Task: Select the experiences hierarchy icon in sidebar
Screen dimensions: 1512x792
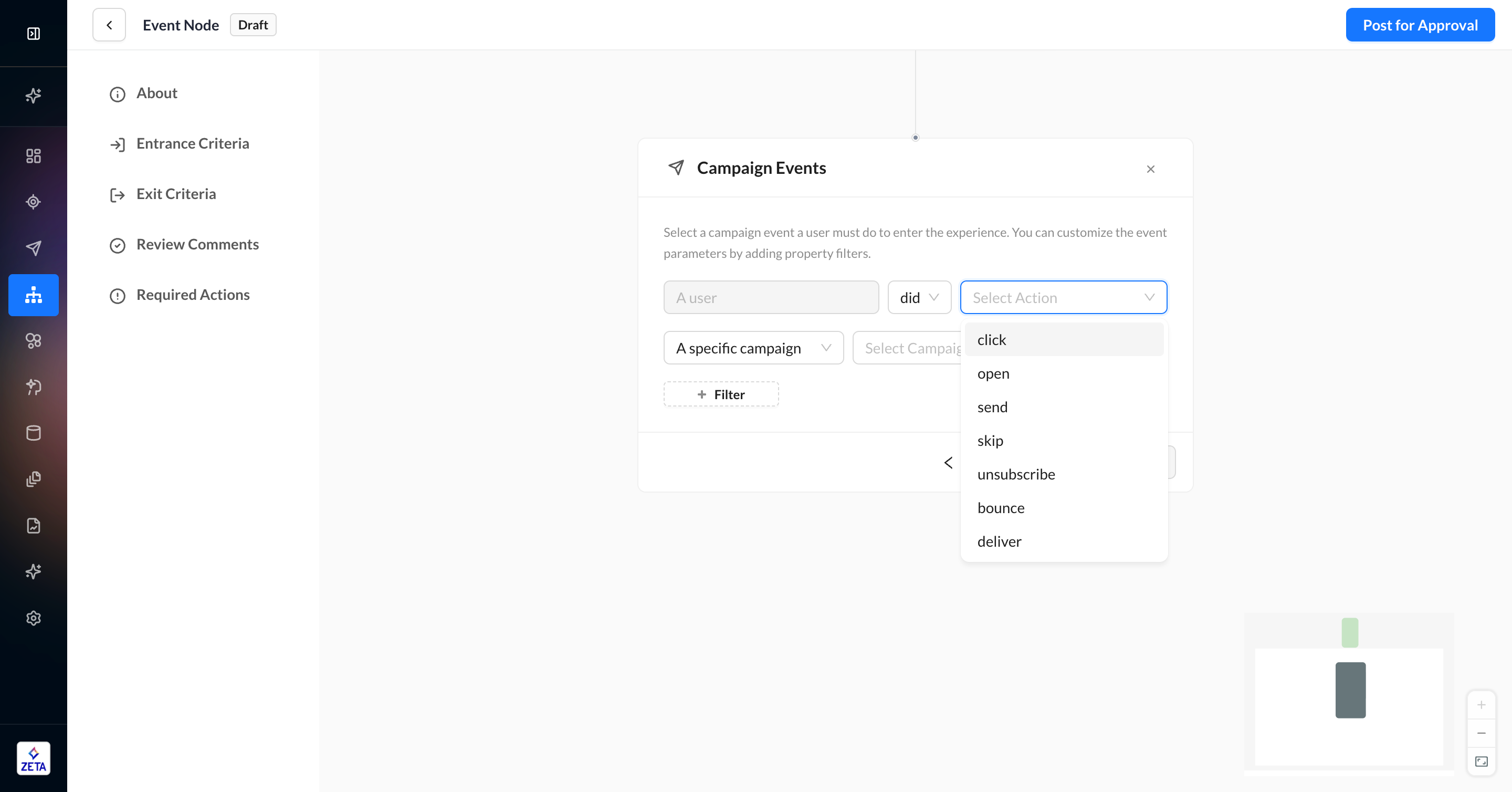Action: point(34,295)
